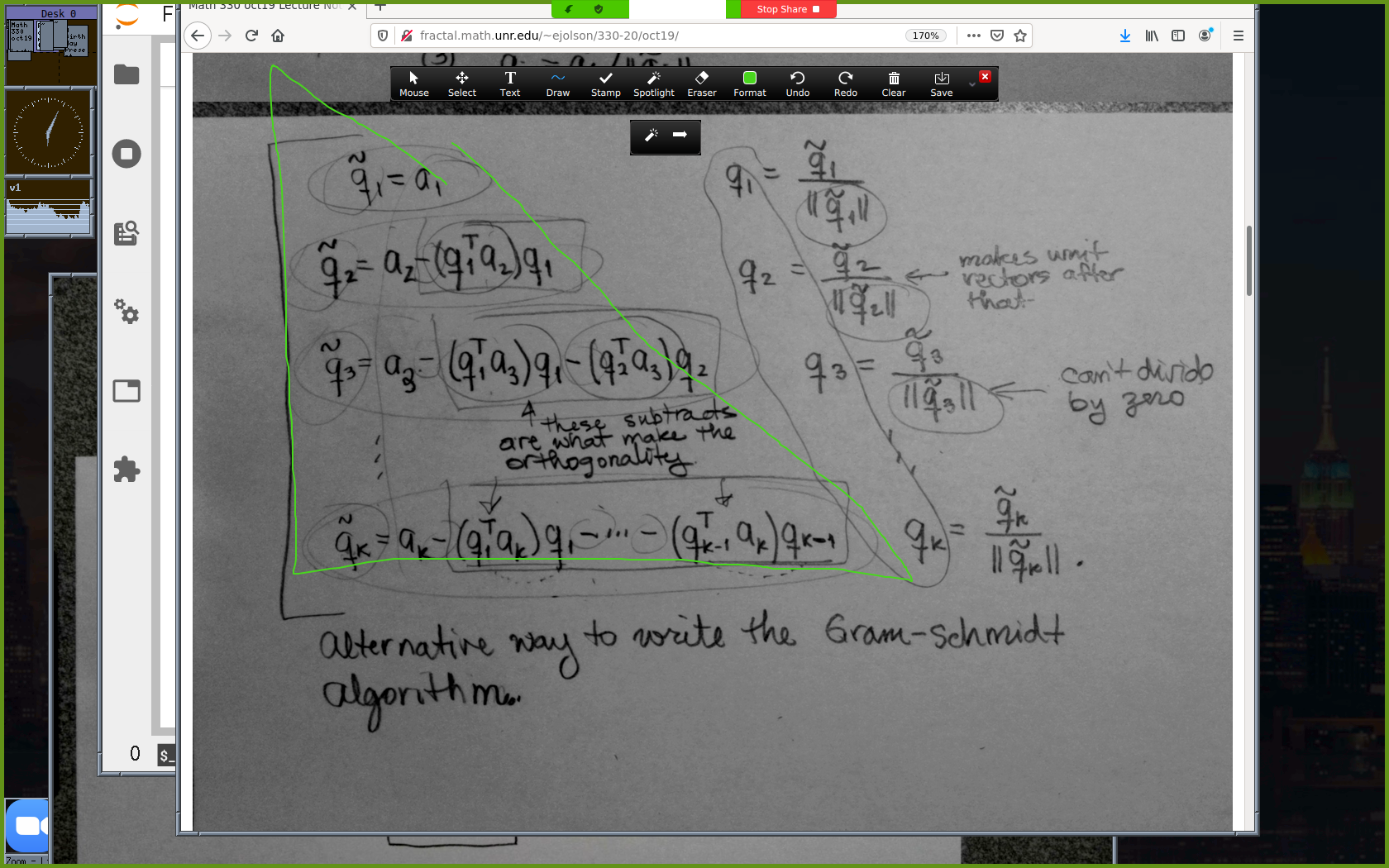The image size is (1389, 868).
Task: Open the Firefox hamburger menu
Action: 1238,36
